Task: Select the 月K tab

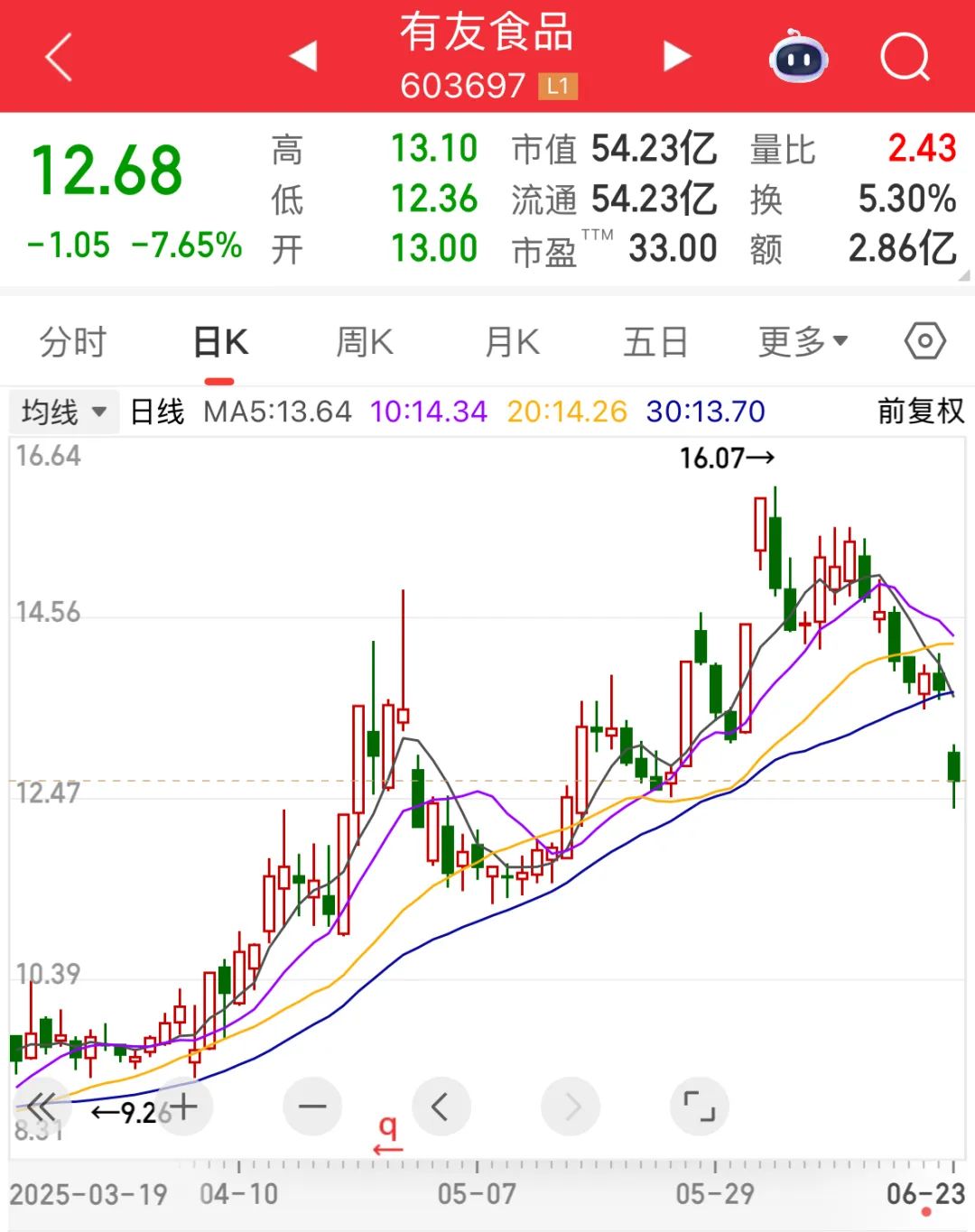Action: [x=512, y=342]
